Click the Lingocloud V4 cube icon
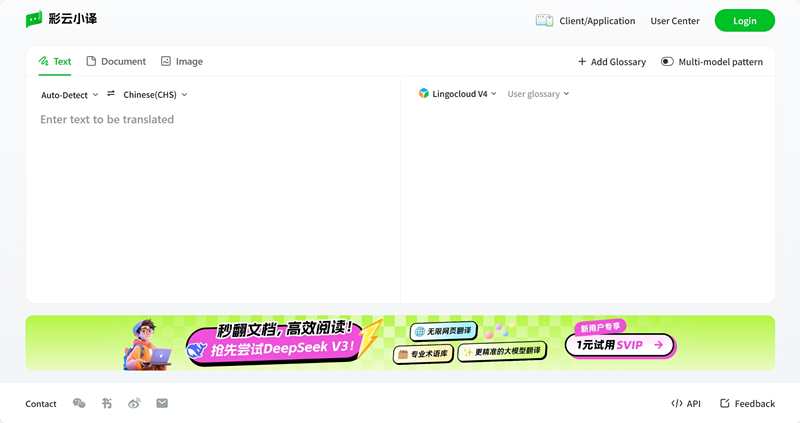 tap(423, 93)
